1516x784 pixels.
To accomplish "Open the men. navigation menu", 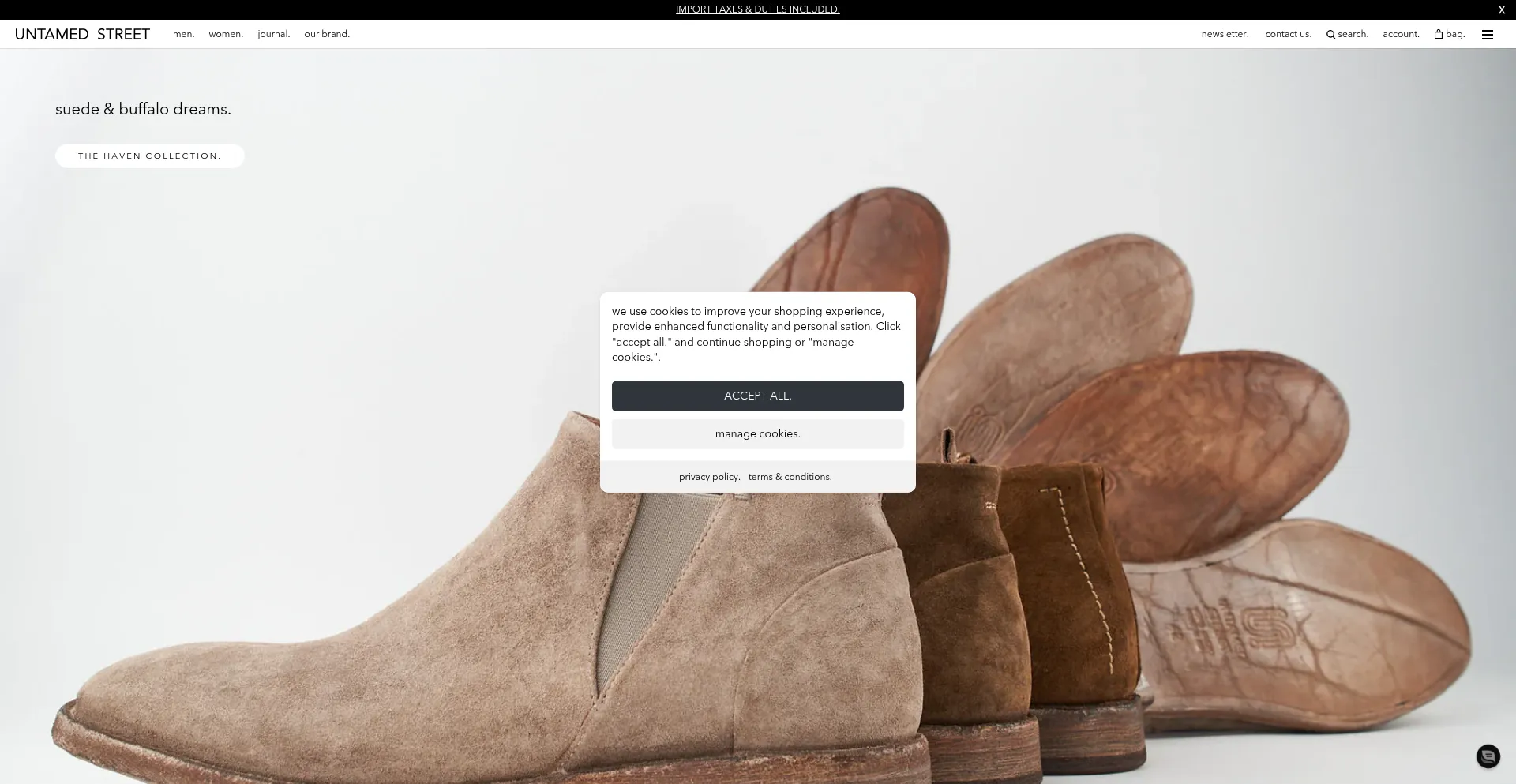I will (x=183, y=34).
